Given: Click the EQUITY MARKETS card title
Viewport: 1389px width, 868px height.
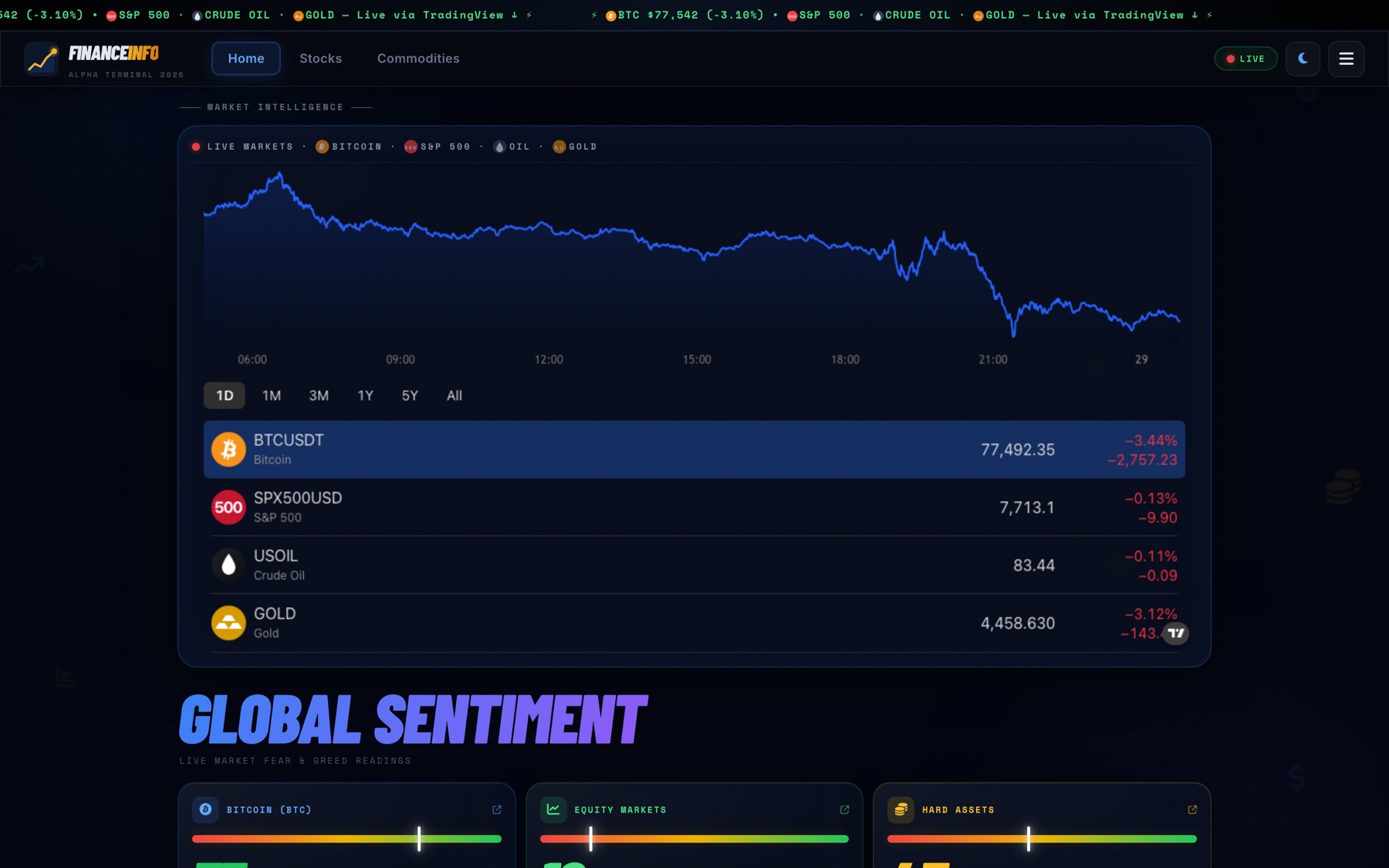Looking at the screenshot, I should (x=620, y=809).
